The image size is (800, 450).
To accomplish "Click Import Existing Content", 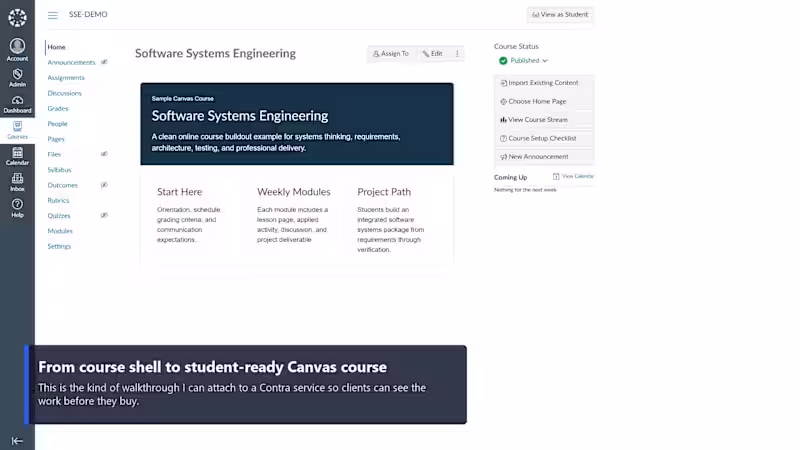I will coord(544,83).
